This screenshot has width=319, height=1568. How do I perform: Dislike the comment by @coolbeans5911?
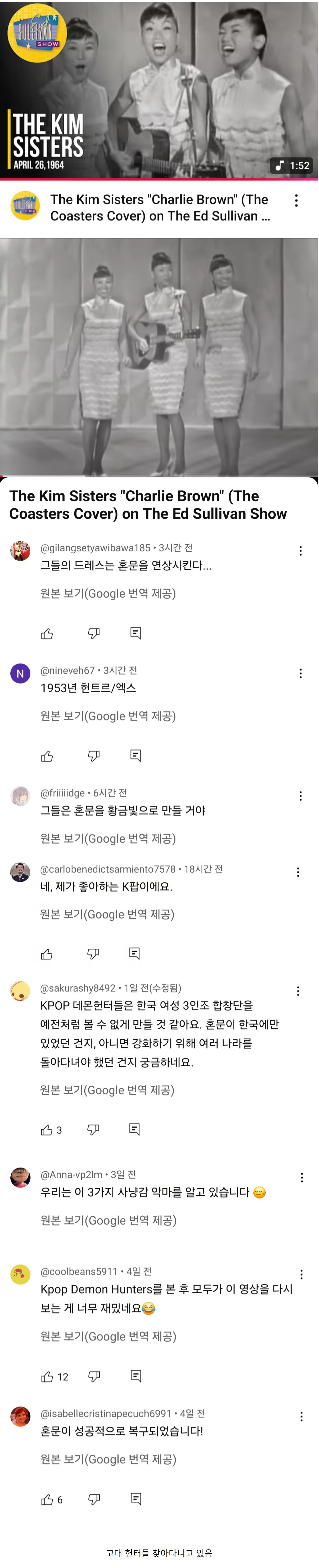pos(94,1376)
